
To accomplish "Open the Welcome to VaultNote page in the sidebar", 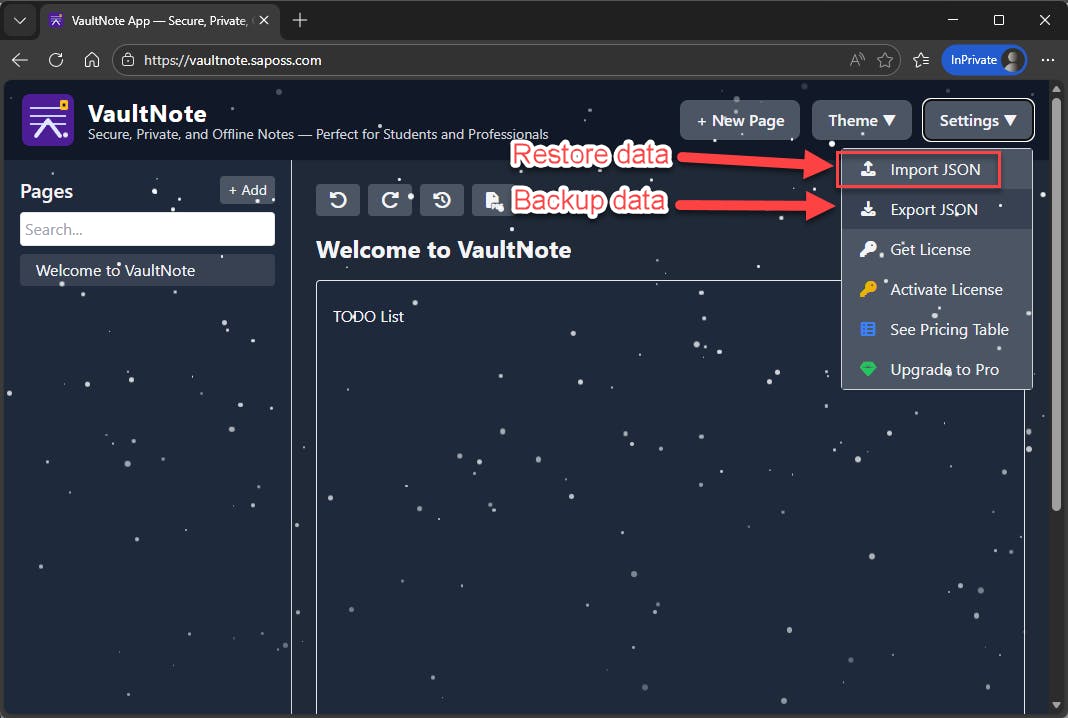I will 147,270.
